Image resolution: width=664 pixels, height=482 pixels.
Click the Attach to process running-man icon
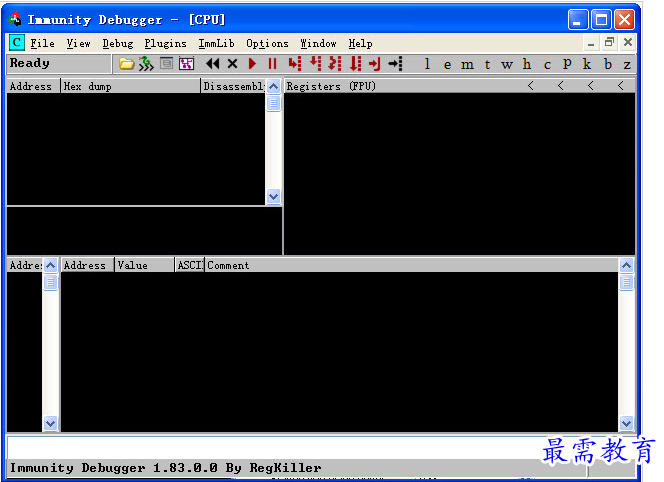point(146,64)
